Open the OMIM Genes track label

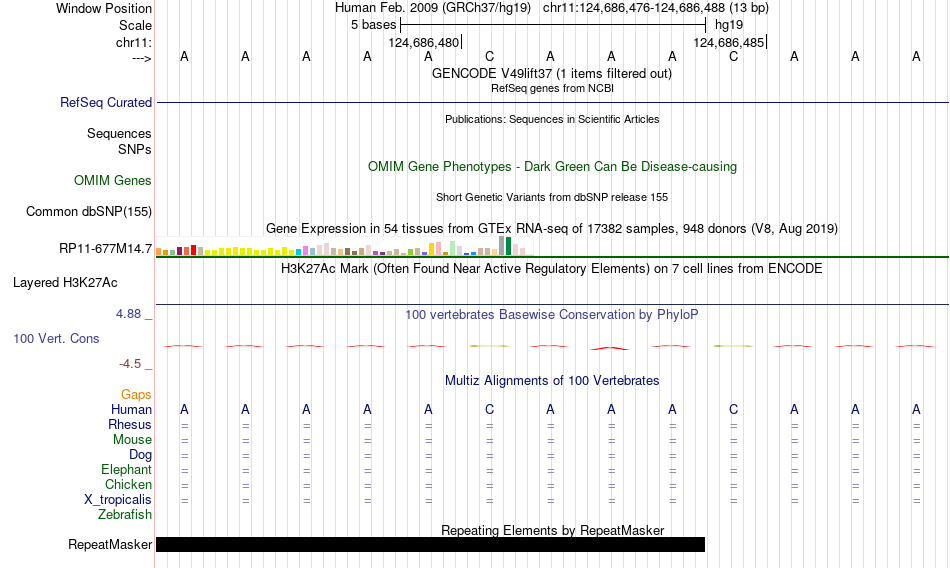(x=113, y=181)
